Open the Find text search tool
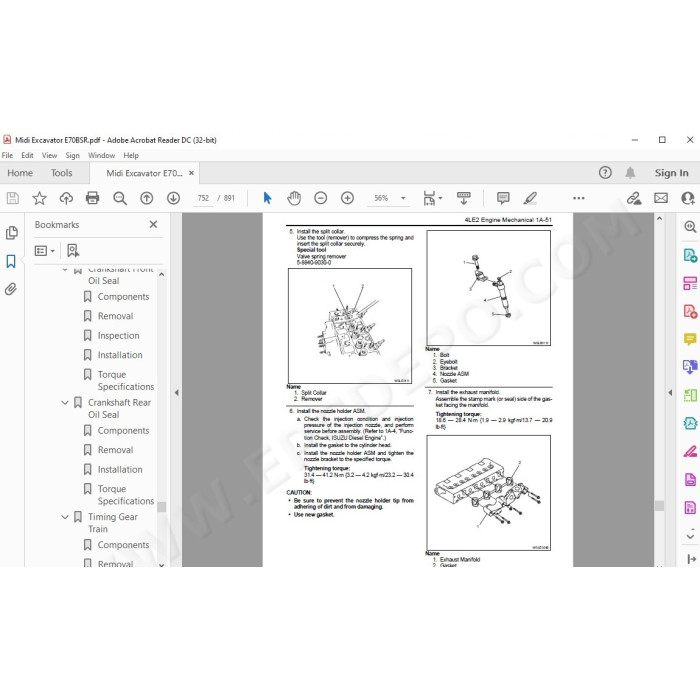Screen dimensions: 700x700 point(120,198)
